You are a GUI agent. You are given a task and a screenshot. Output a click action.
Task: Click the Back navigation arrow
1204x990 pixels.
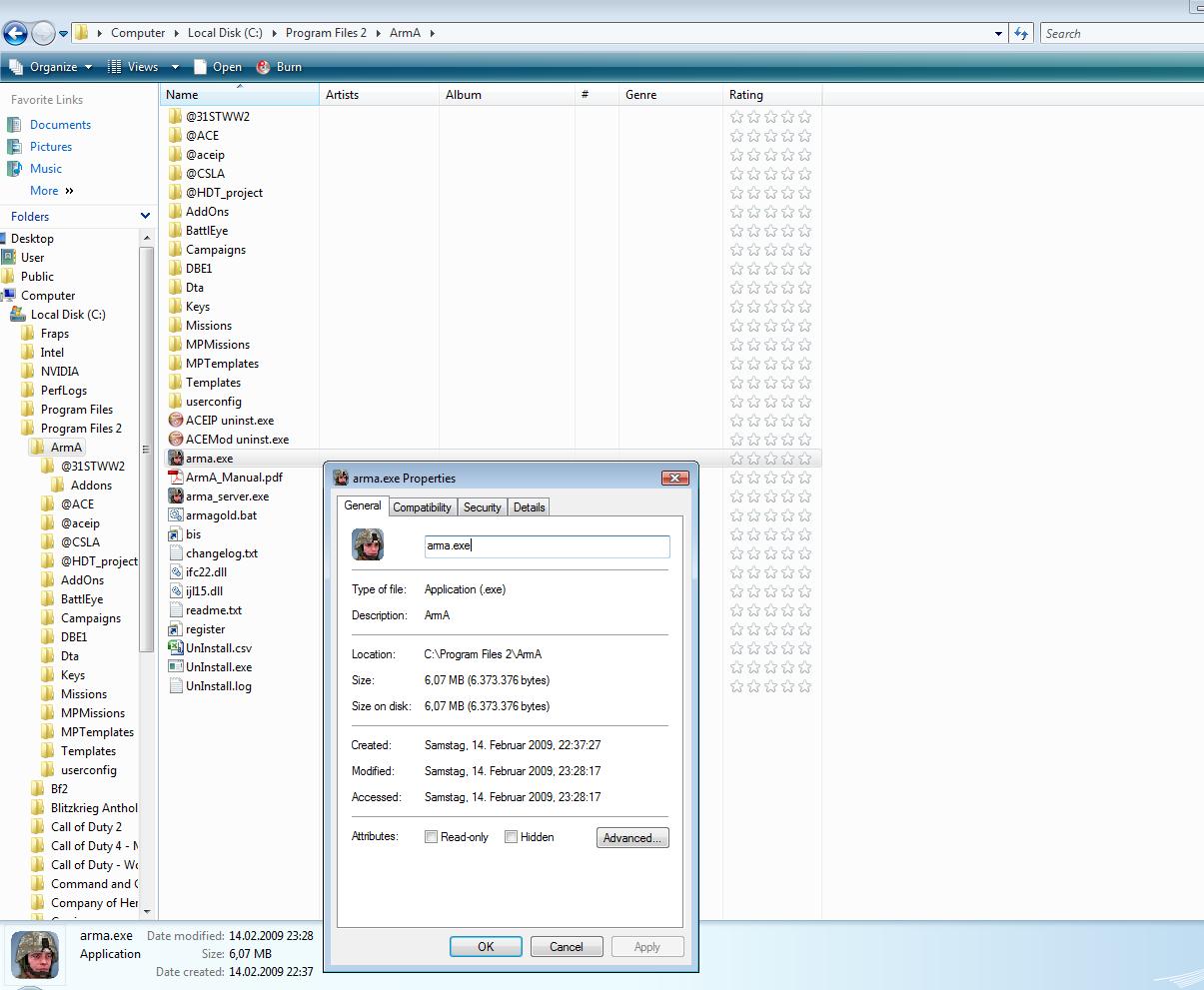click(15, 33)
